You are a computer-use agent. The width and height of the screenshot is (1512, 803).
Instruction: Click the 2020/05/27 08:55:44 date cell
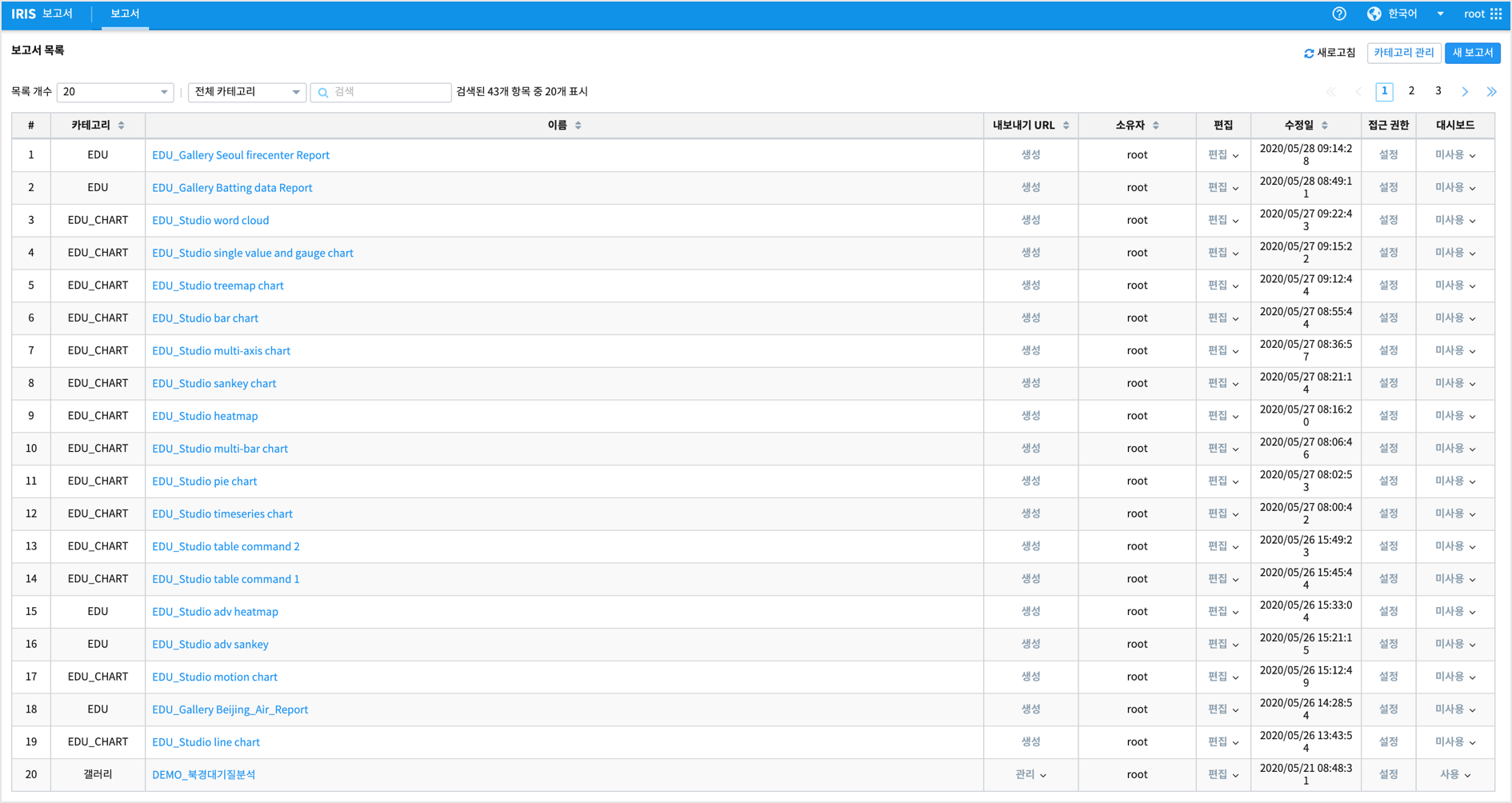tap(1306, 318)
